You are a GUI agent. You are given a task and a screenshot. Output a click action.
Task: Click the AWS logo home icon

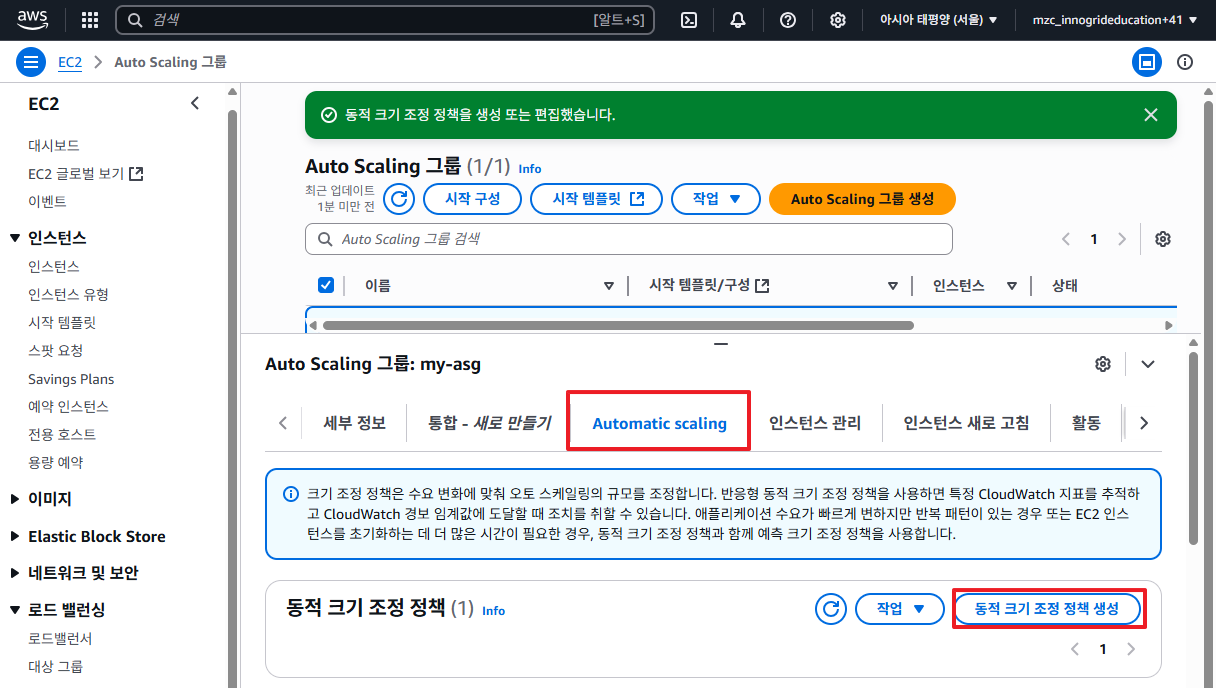(x=31, y=20)
